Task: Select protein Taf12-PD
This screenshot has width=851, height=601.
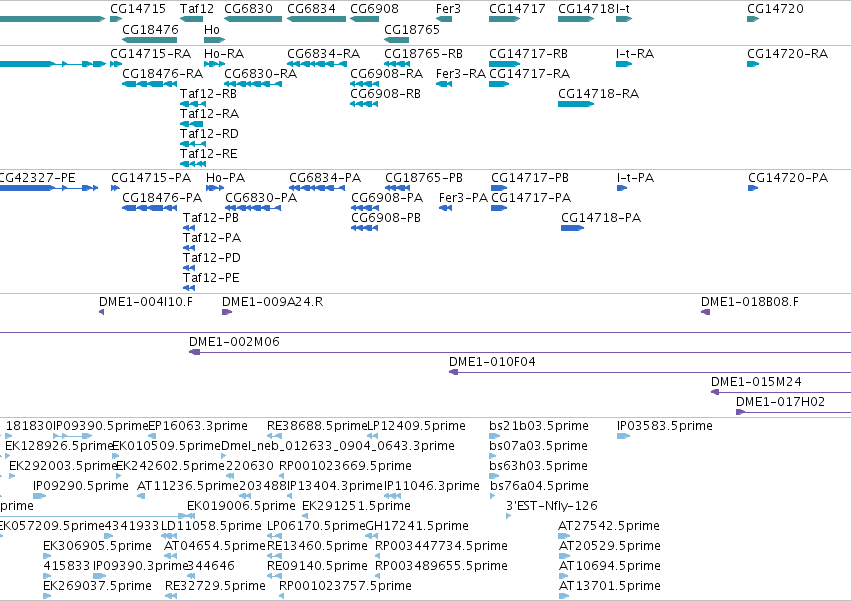Action: [x=212, y=258]
